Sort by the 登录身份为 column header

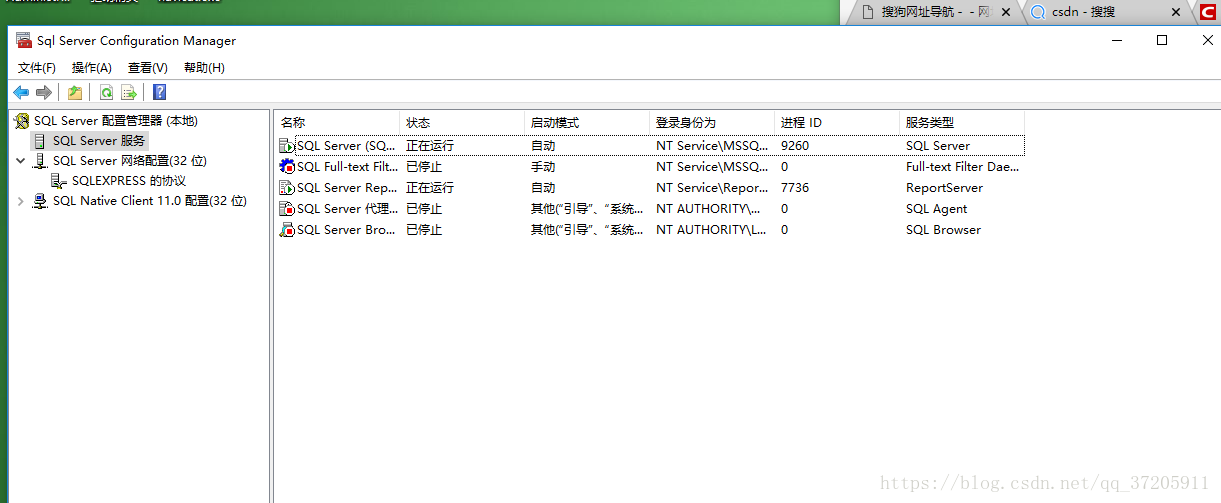pyautogui.click(x=711, y=122)
